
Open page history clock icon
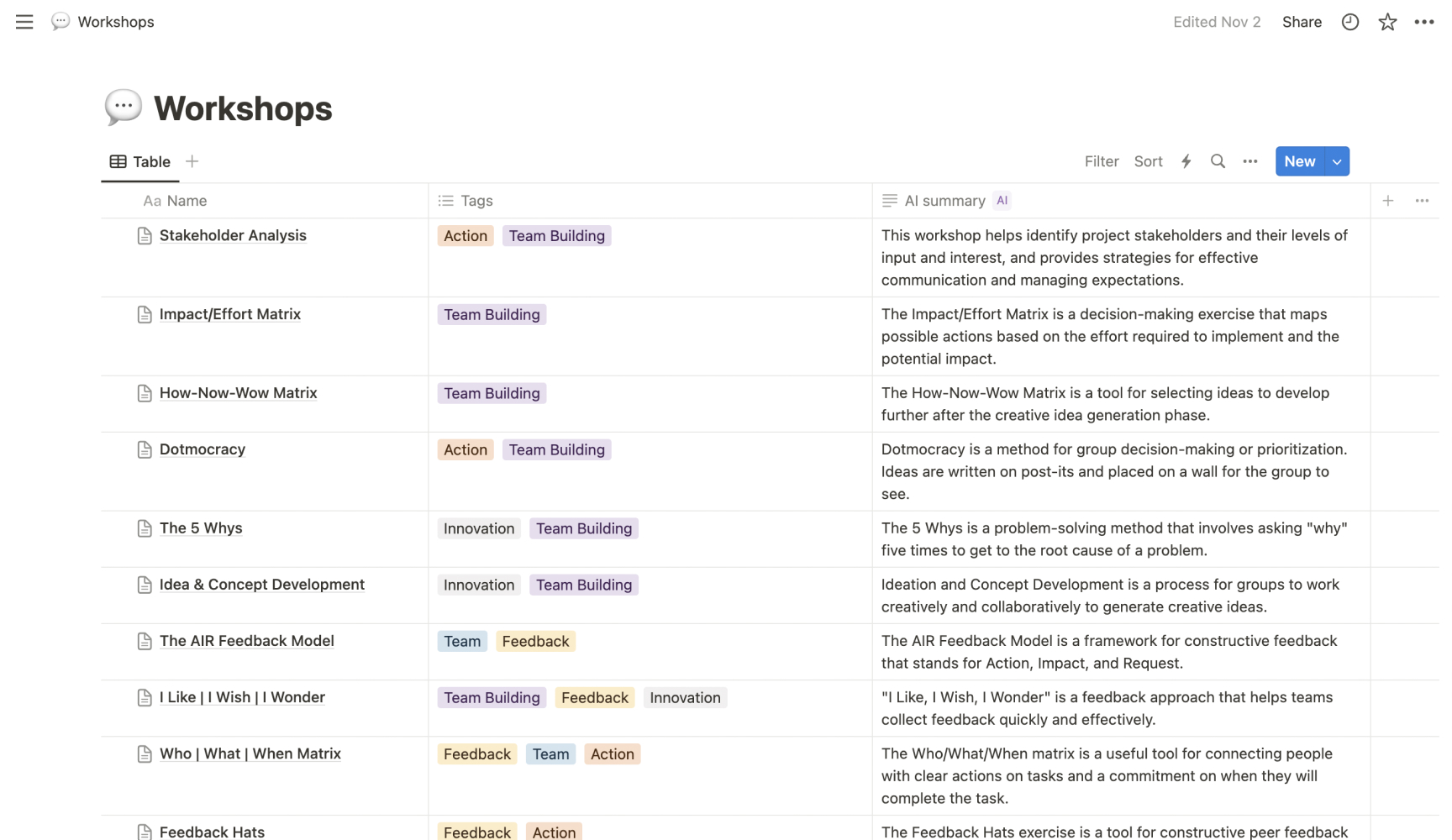coord(1349,22)
